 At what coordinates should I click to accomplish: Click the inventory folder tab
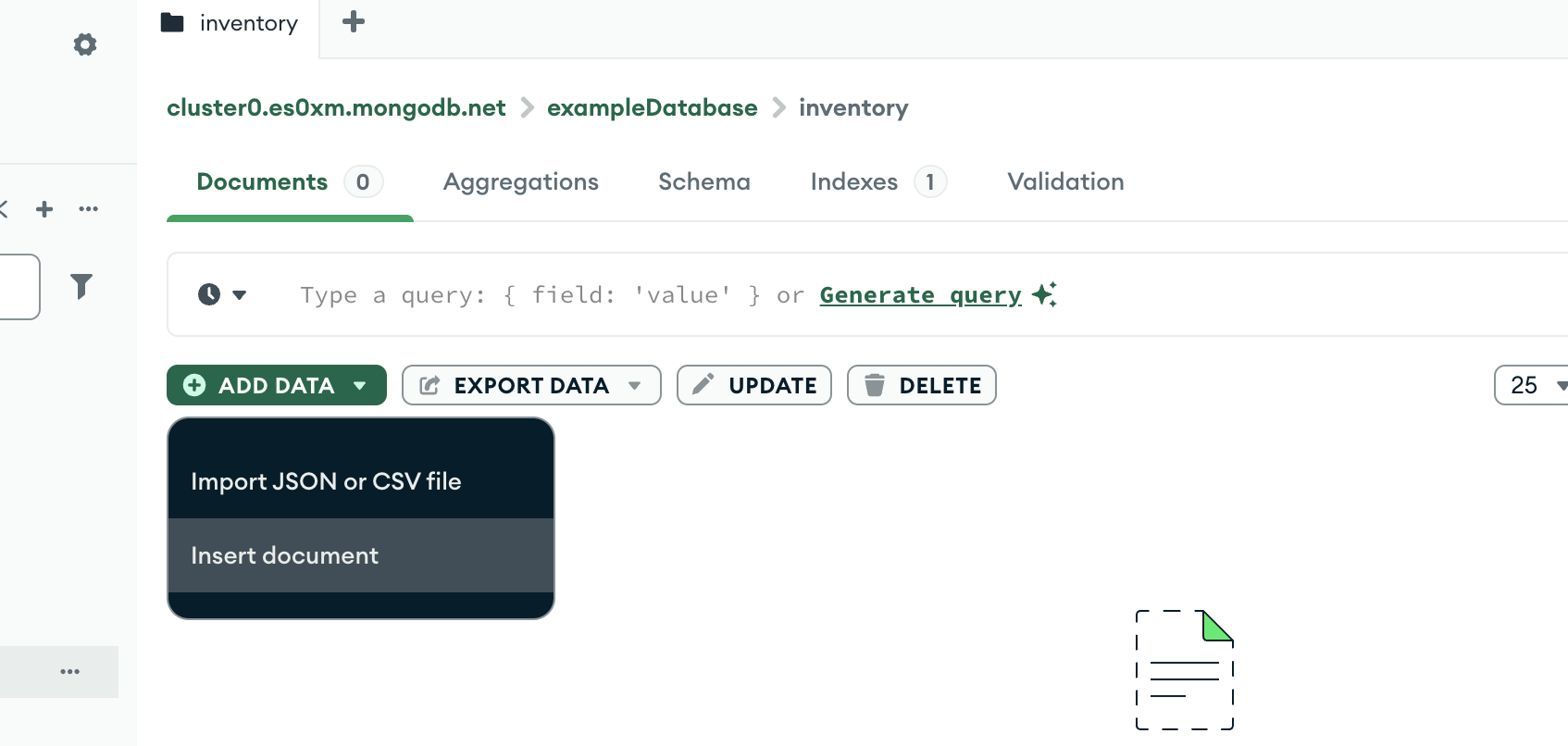click(x=230, y=23)
